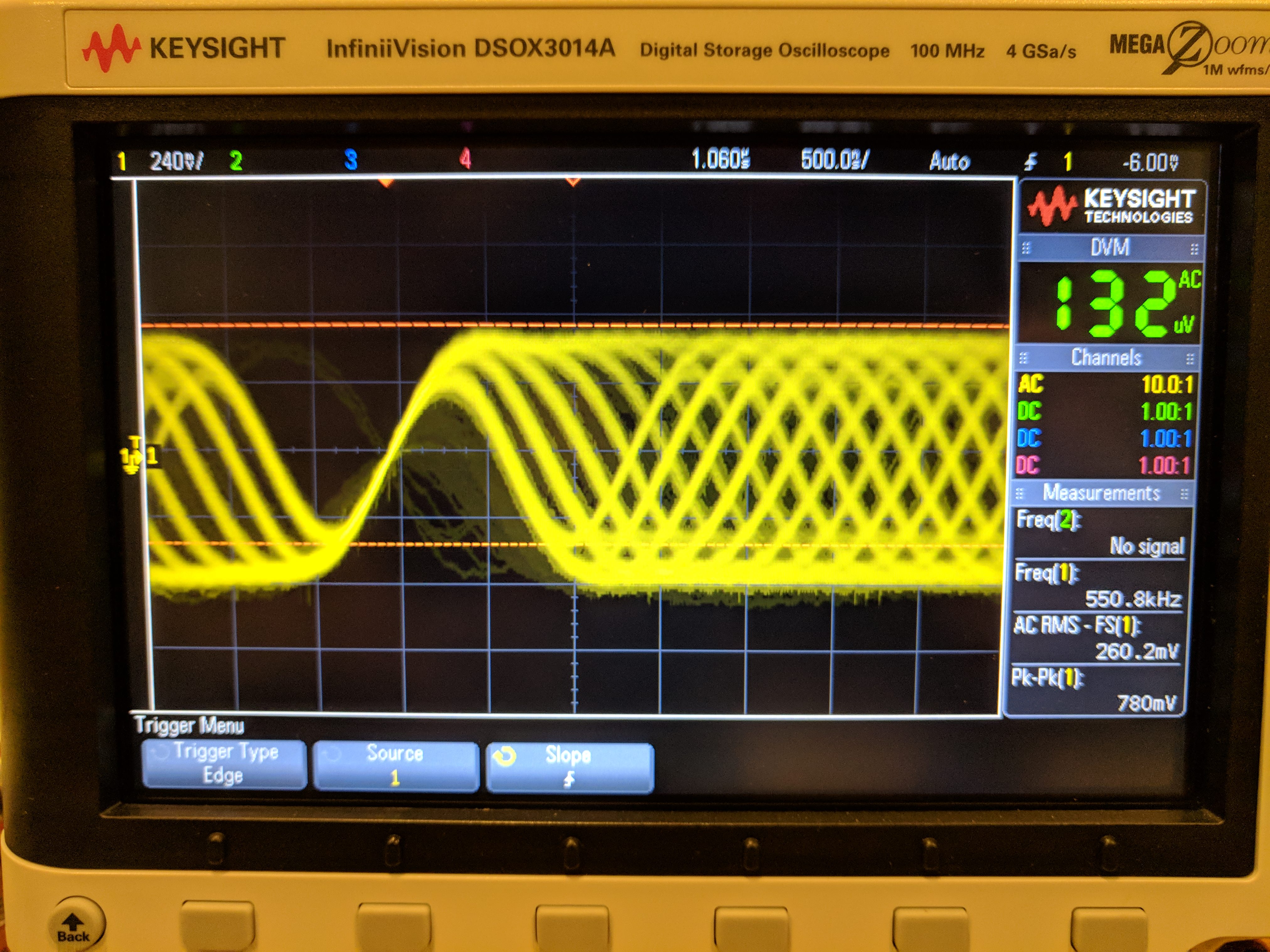The image size is (1270, 952).
Task: Select the rising edge icon in status bar
Action: [1031, 162]
